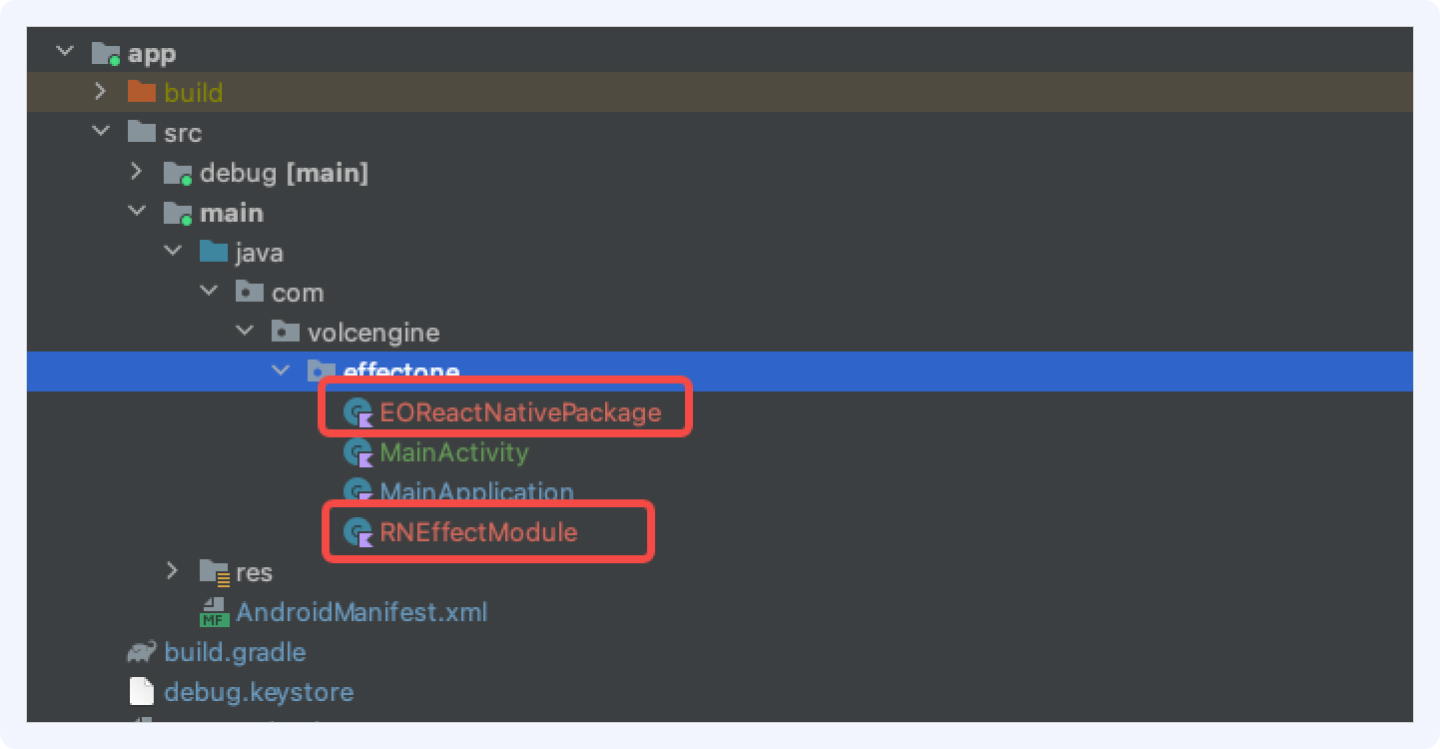1440x749 pixels.
Task: Click the EOReactNativePackage Kotlin class icon
Action: pos(358,412)
